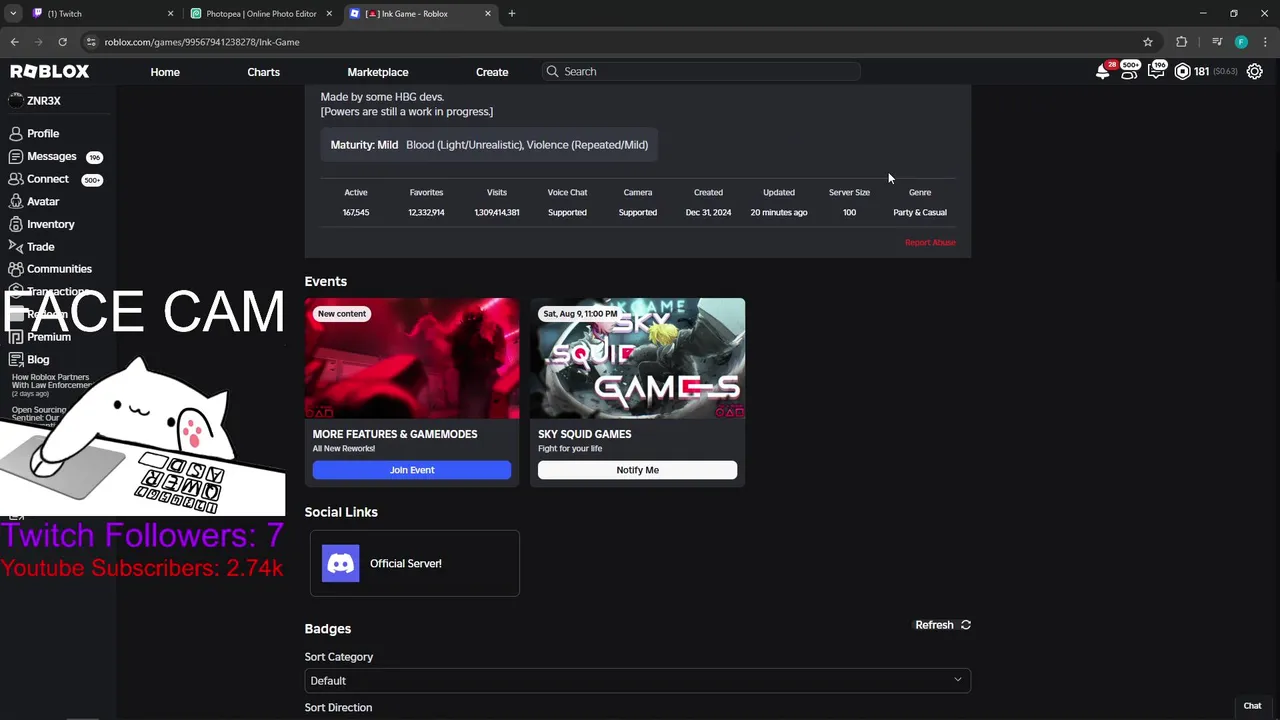This screenshot has width=1280, height=720.
Task: Click the ZNR3X username in sidebar
Action: (44, 101)
